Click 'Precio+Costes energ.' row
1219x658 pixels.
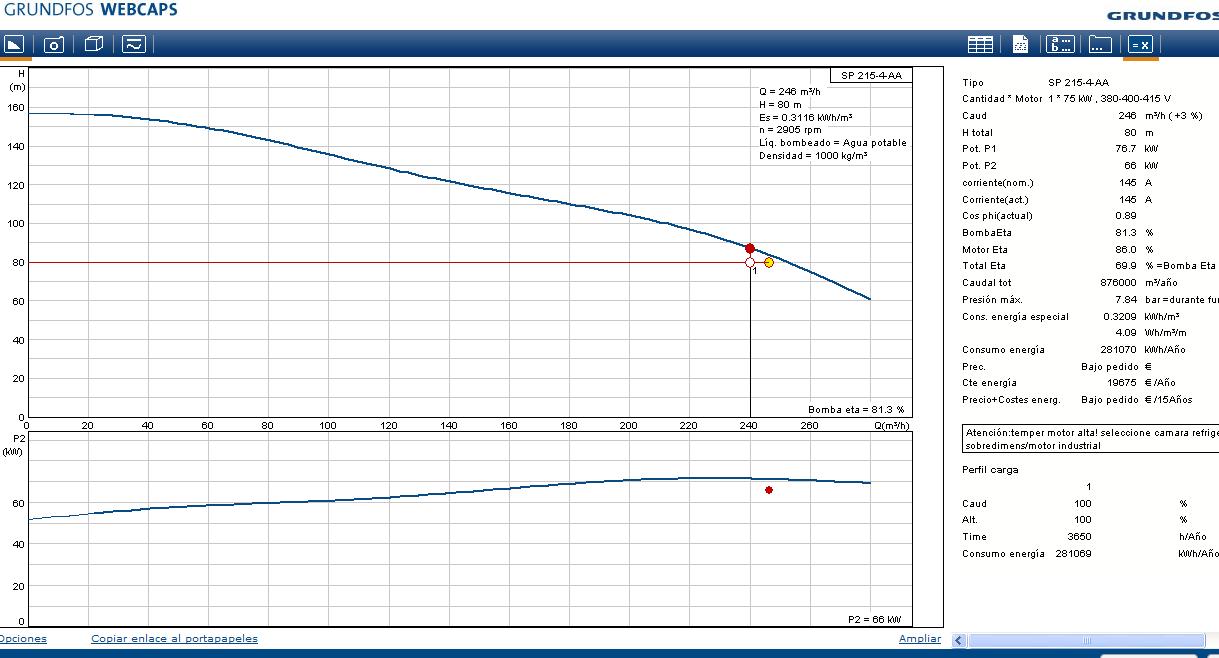[1078, 400]
